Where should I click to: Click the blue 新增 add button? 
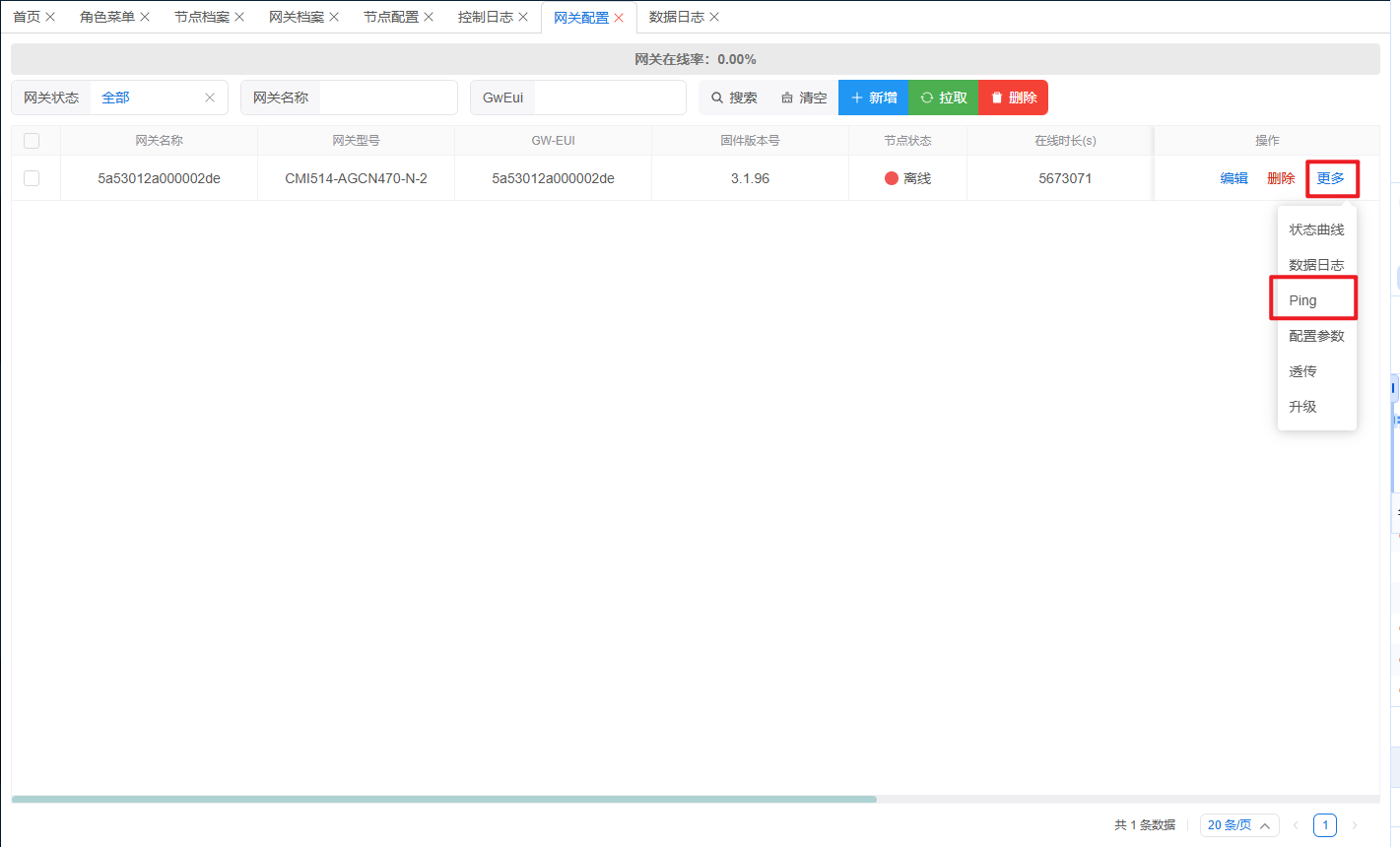click(874, 98)
